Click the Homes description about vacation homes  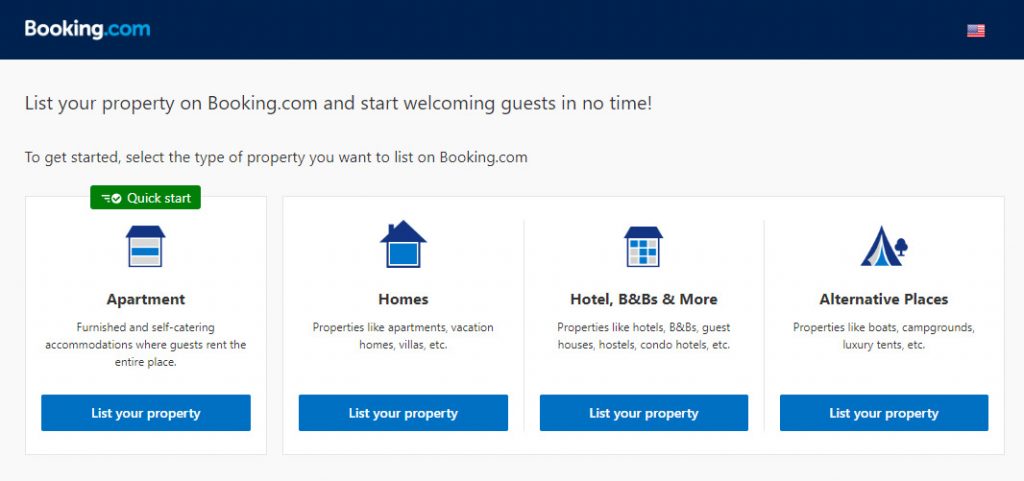(x=403, y=336)
